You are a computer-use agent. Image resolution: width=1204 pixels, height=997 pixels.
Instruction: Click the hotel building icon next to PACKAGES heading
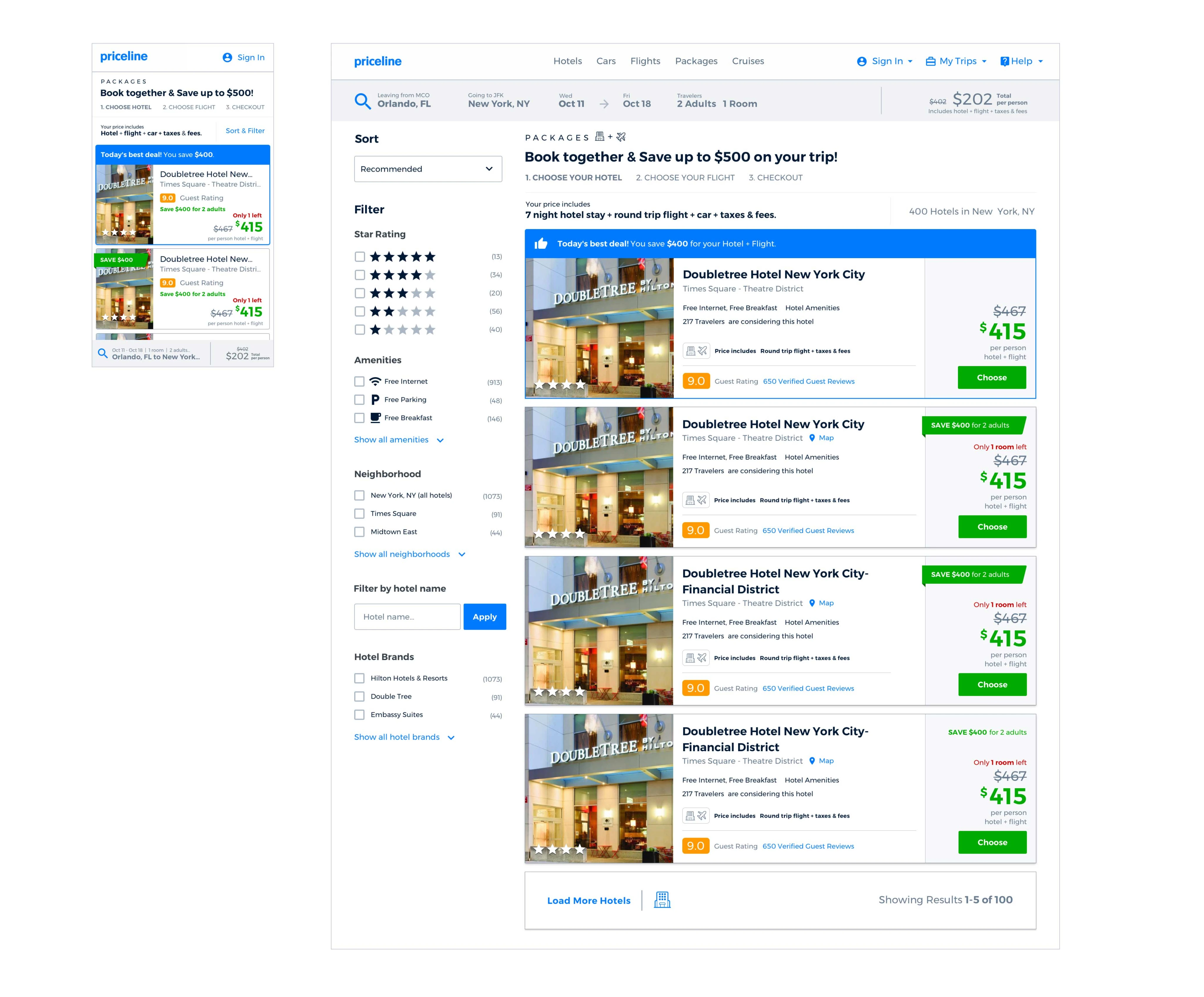[600, 136]
